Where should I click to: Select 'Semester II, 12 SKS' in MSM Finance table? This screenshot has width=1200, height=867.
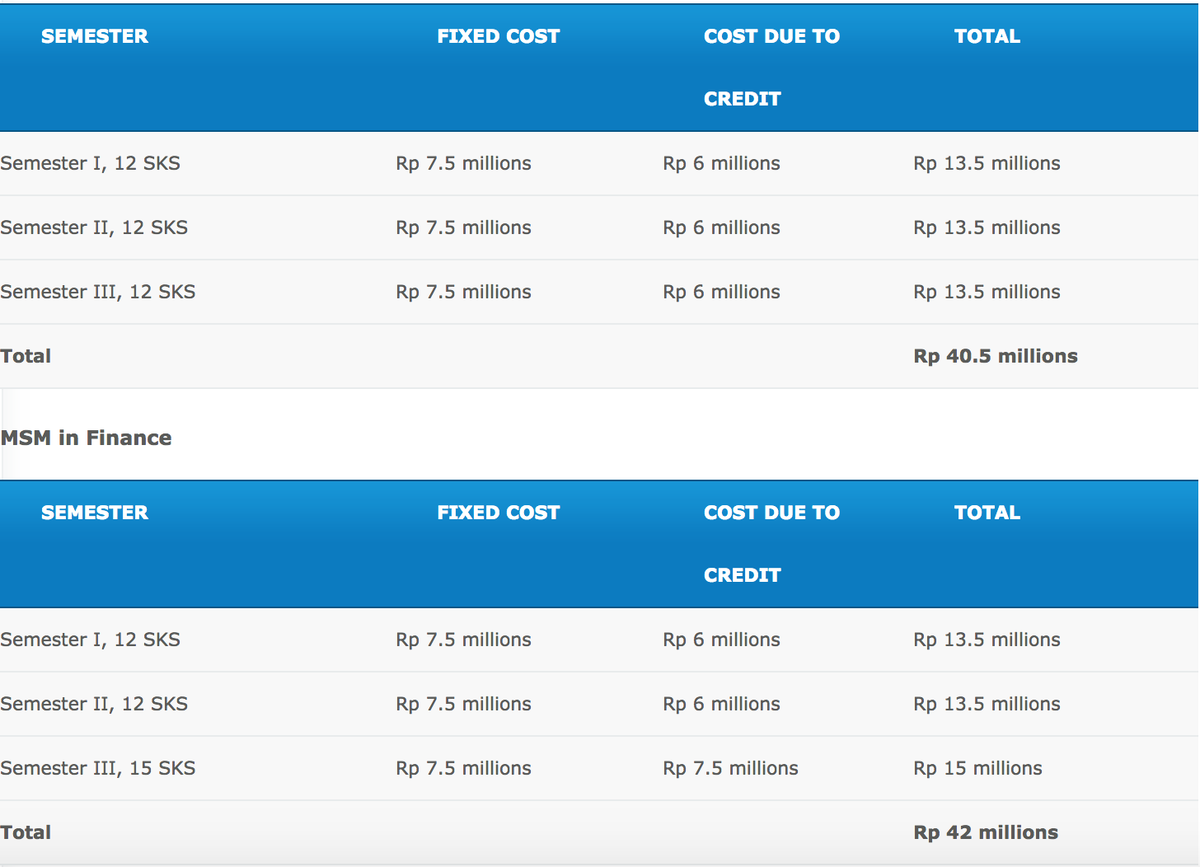[x=94, y=703]
